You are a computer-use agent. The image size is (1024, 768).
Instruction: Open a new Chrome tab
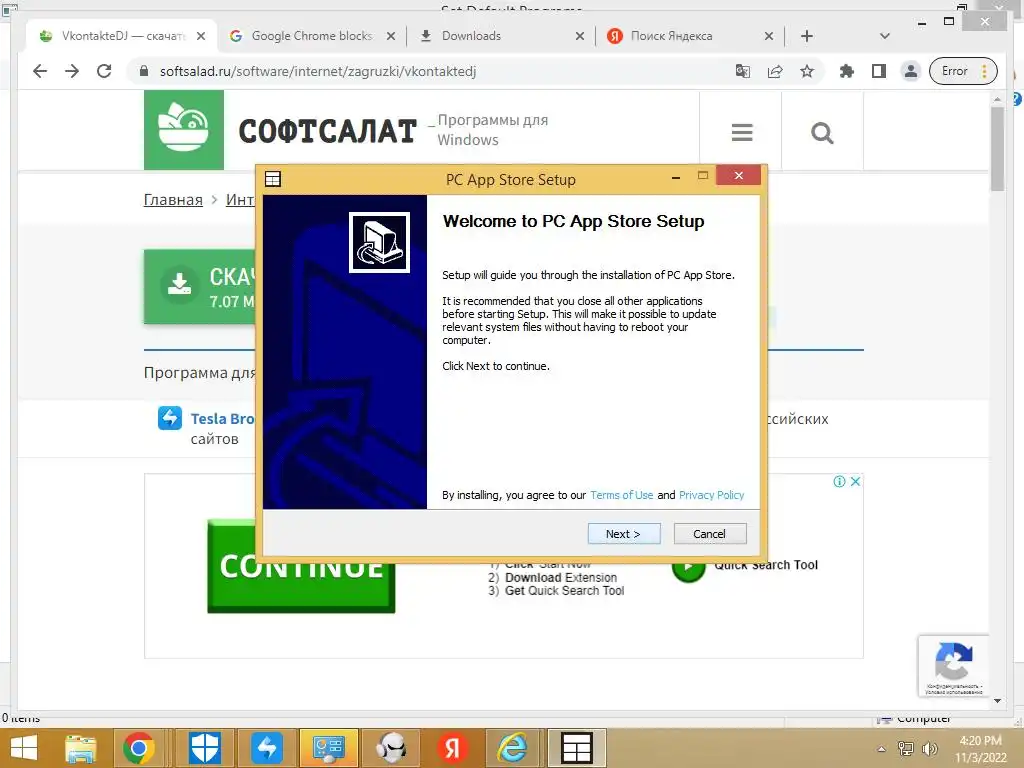[807, 36]
